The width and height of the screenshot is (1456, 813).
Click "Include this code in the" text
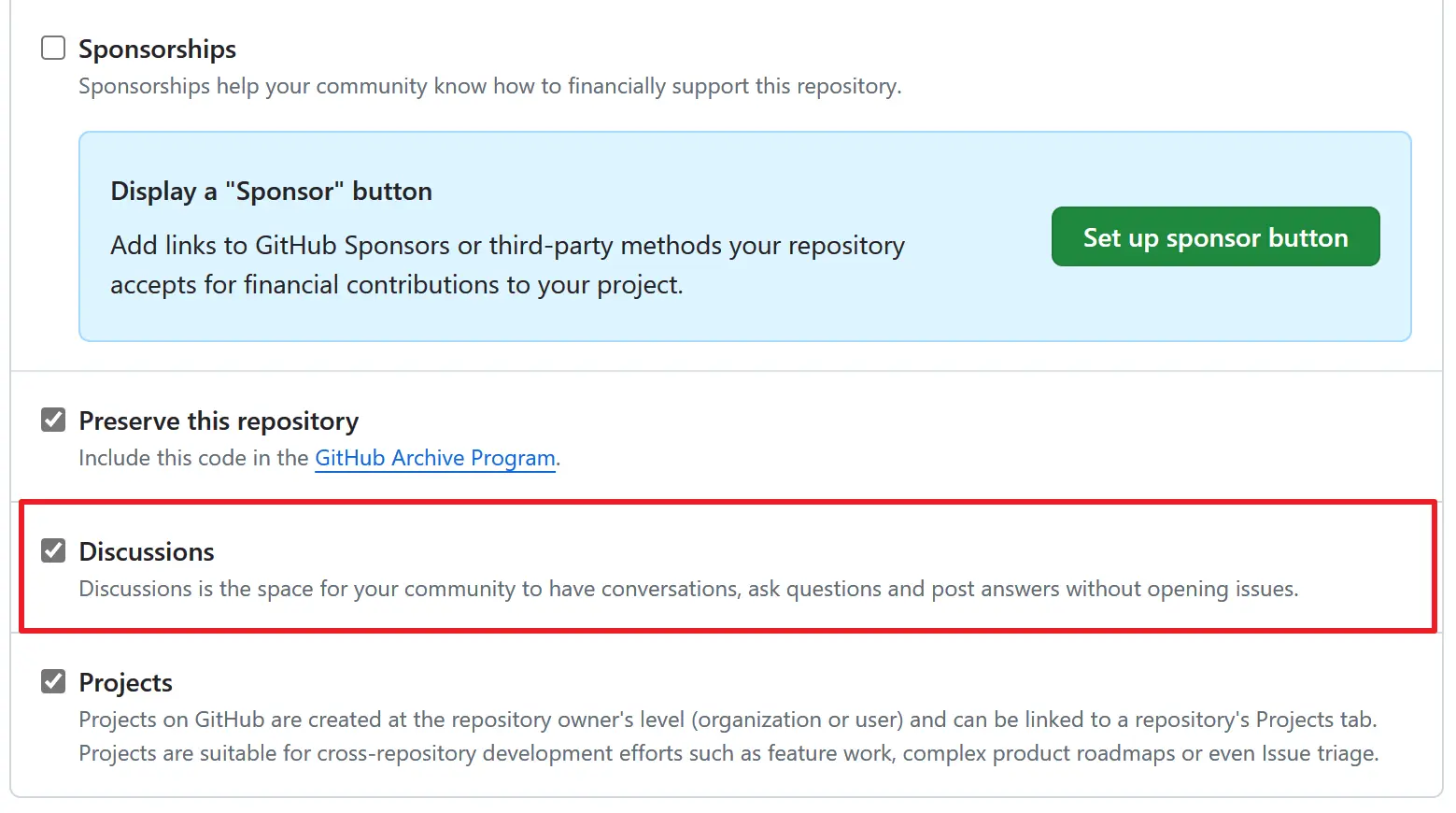[x=193, y=458]
